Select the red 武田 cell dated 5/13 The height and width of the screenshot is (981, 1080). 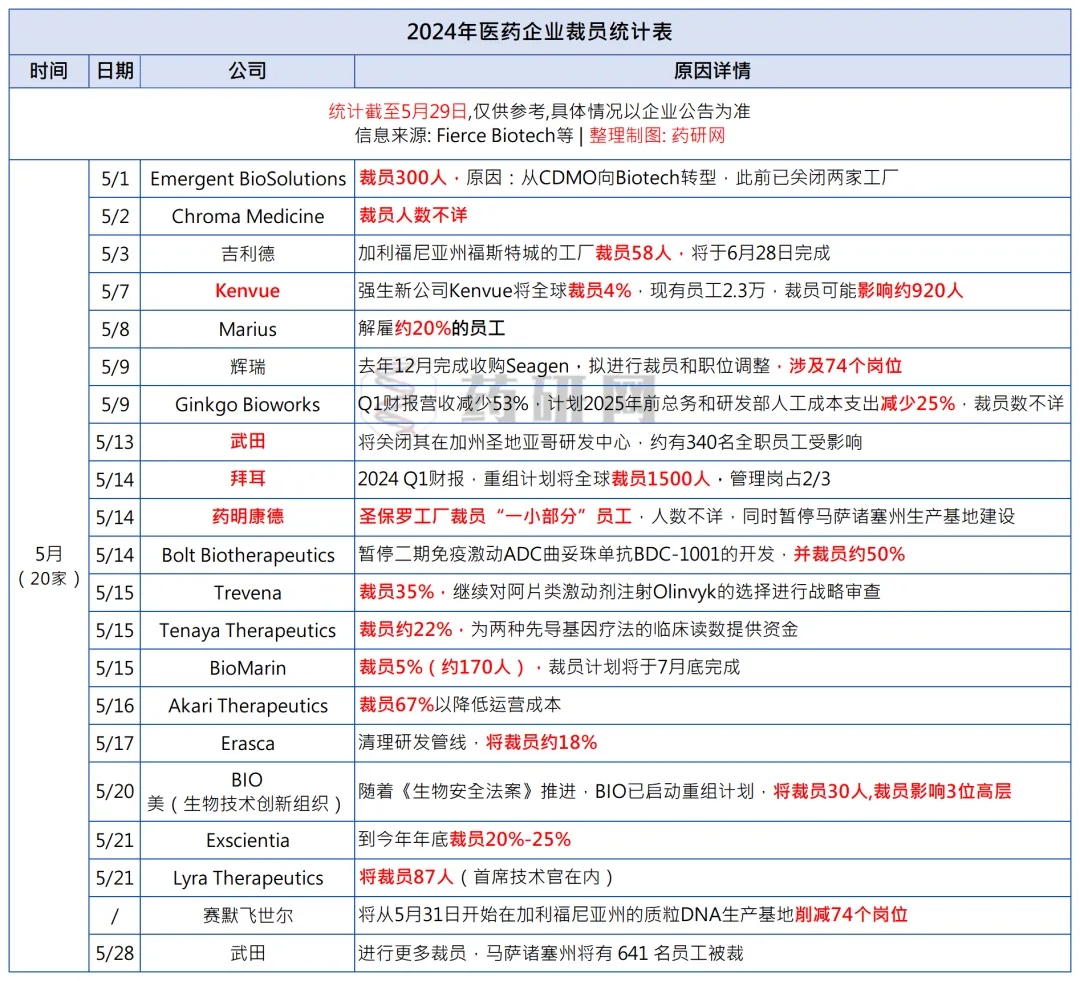tap(247, 442)
